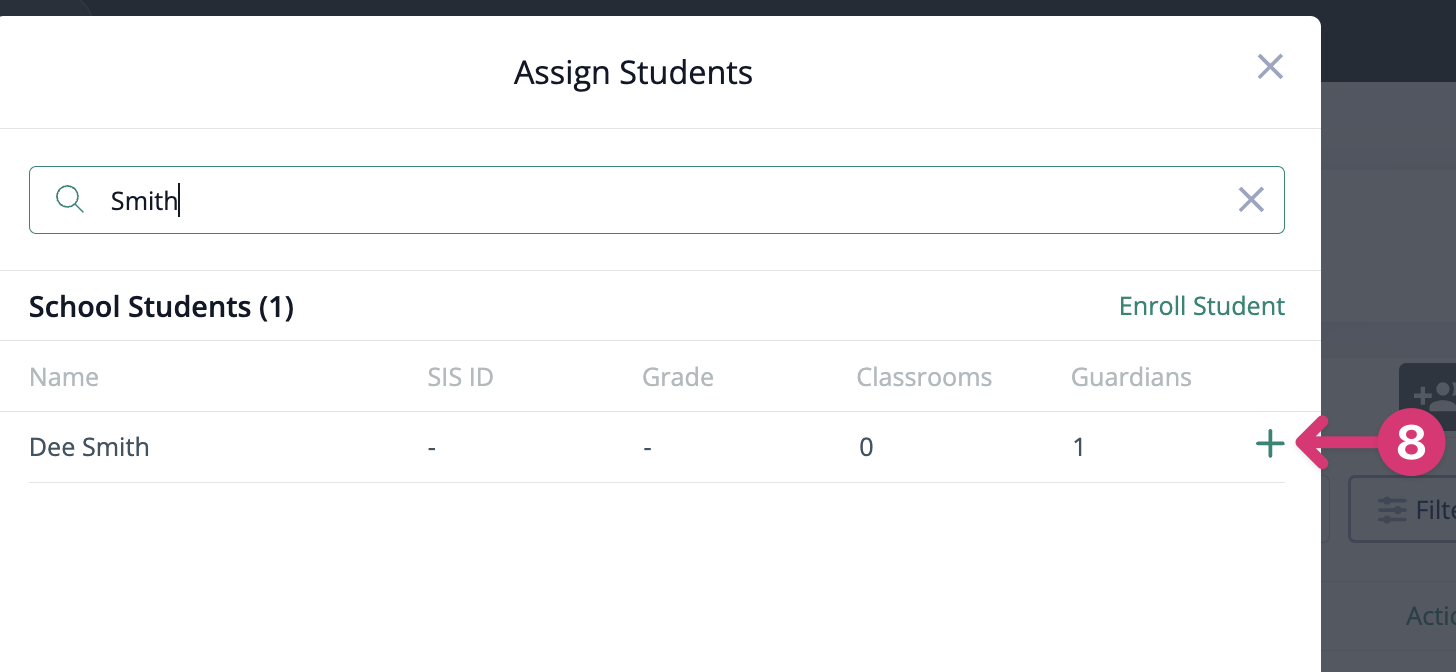Click the plus icon to assign Dee Smith

tap(1269, 444)
